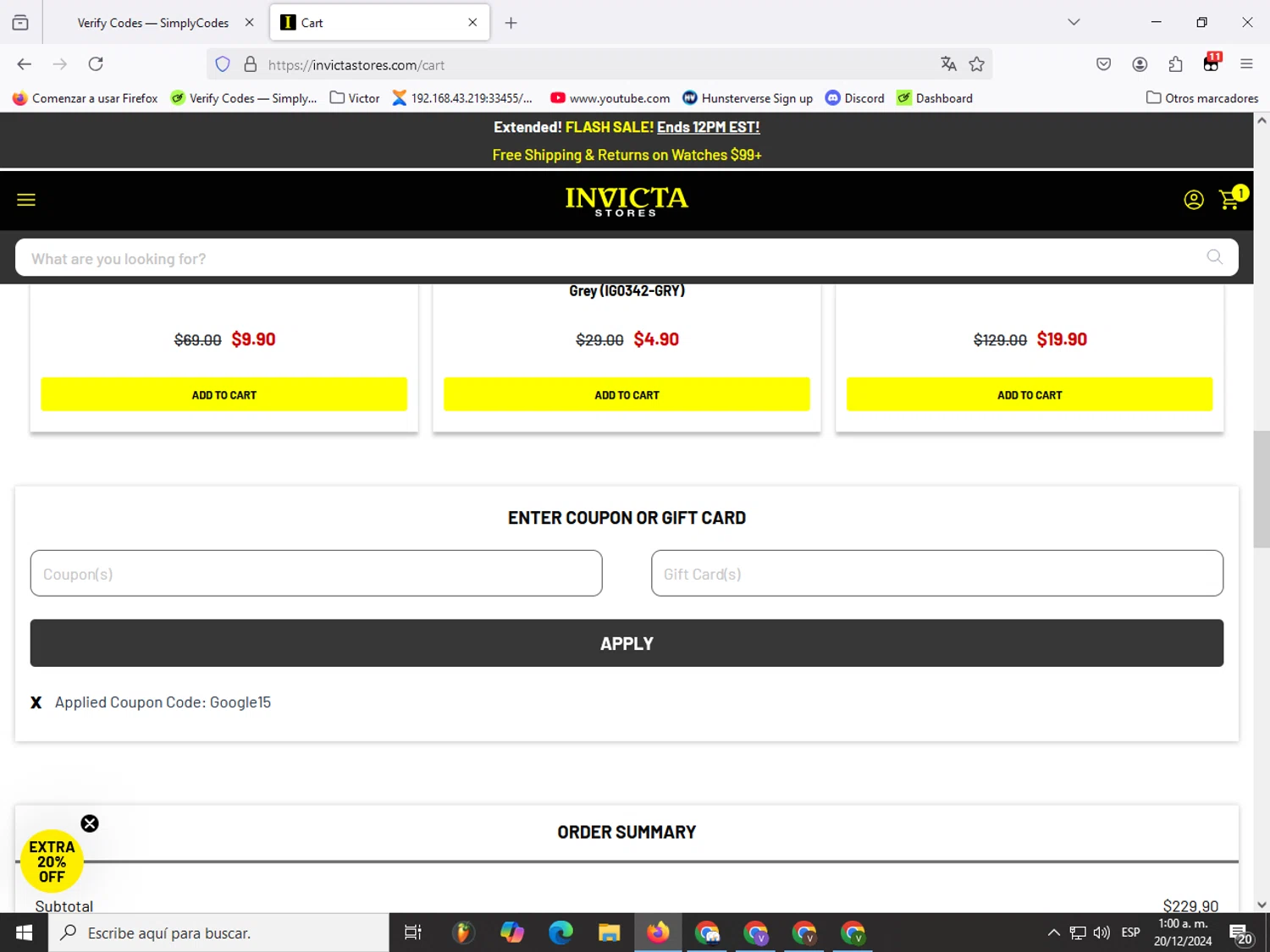Open Firefox account icon
The width and height of the screenshot is (1270, 952).
pos(1140,64)
